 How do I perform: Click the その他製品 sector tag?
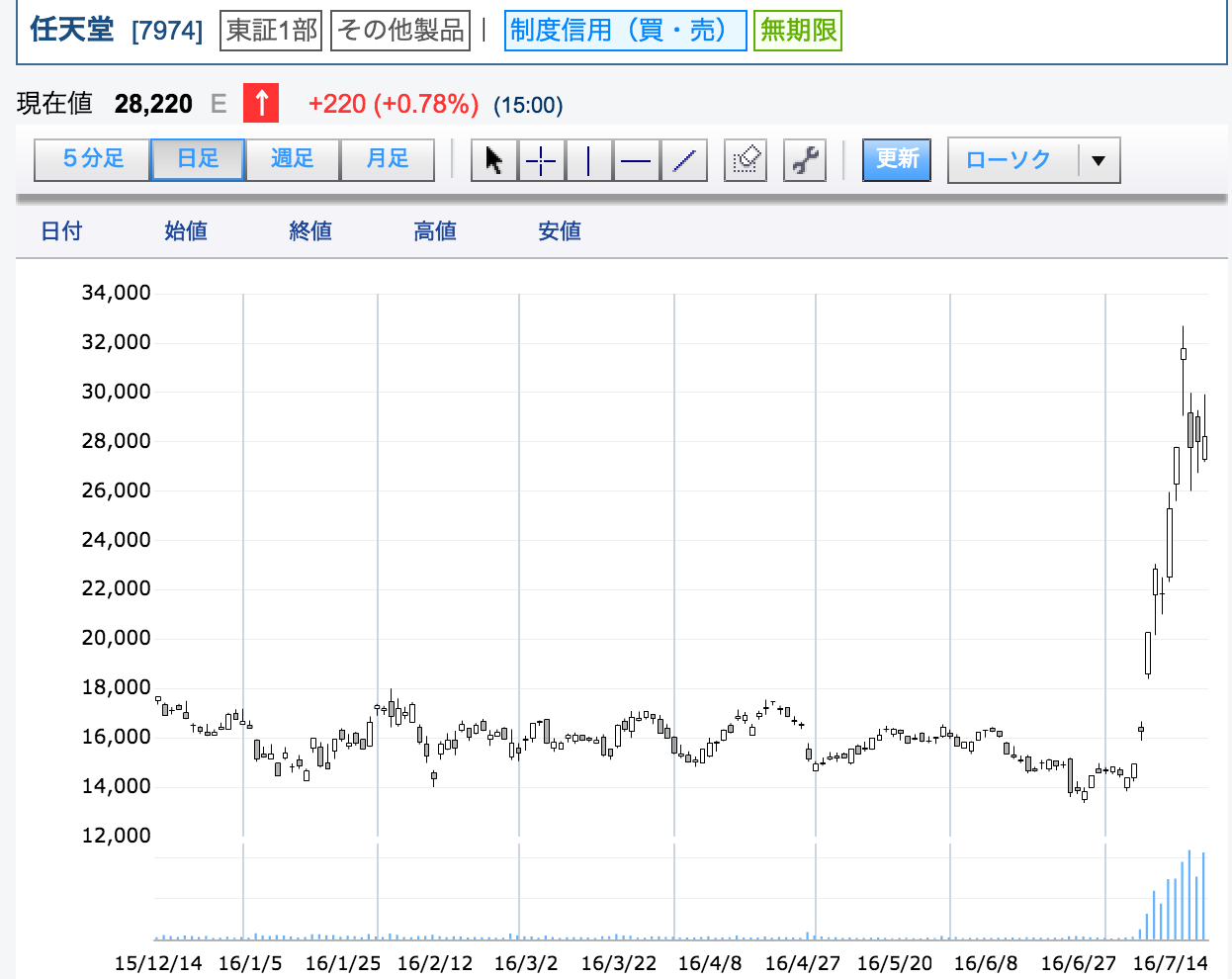(400, 31)
